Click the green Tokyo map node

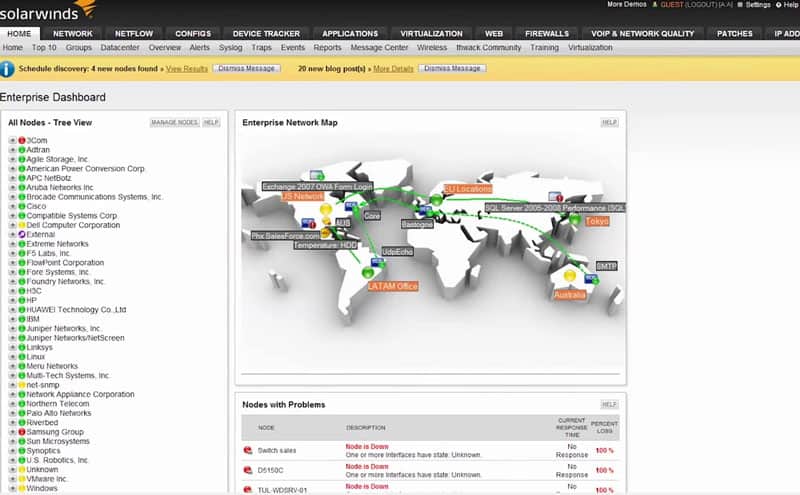[x=575, y=219]
